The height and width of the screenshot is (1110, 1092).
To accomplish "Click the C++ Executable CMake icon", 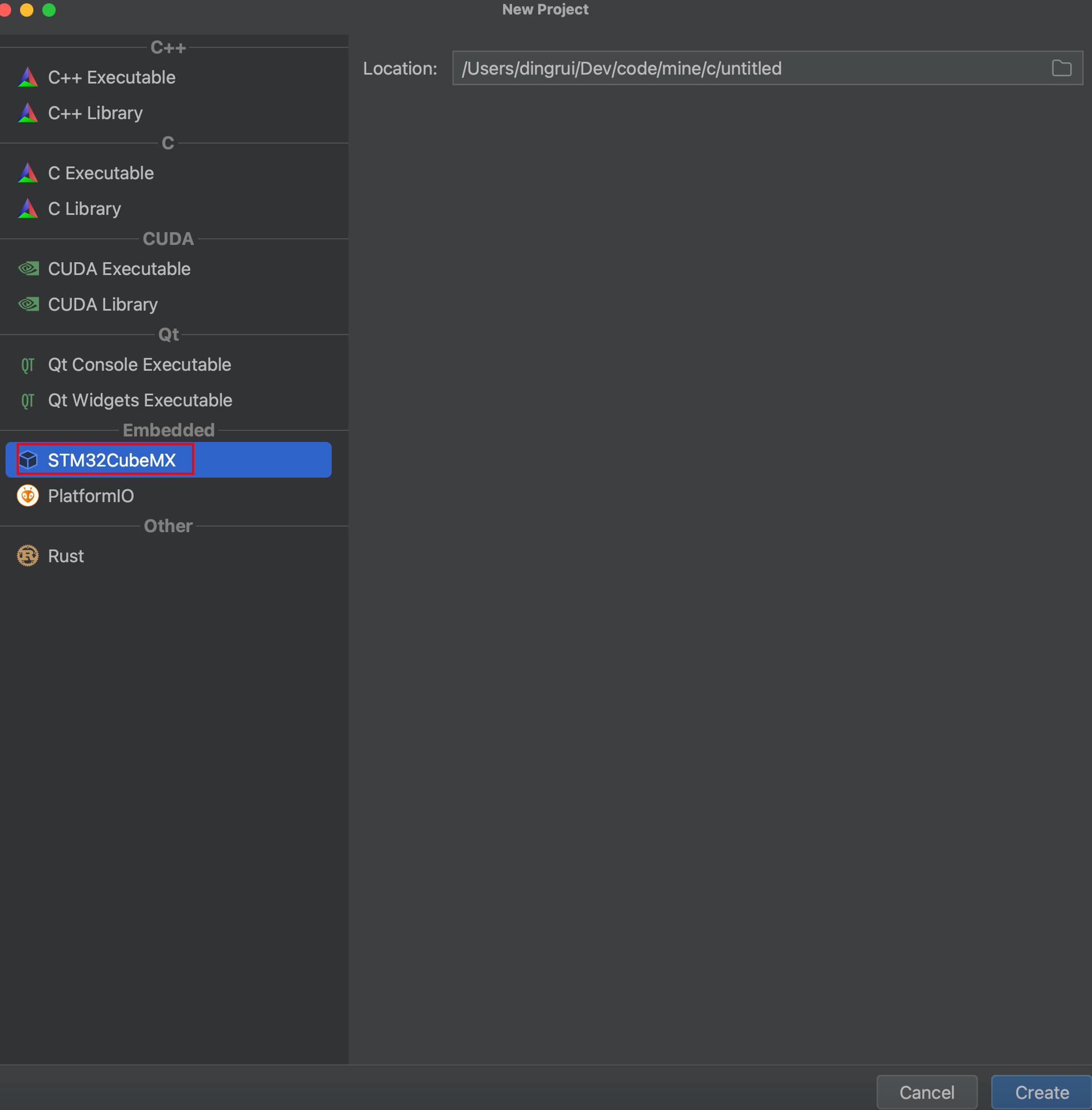I will 27,77.
